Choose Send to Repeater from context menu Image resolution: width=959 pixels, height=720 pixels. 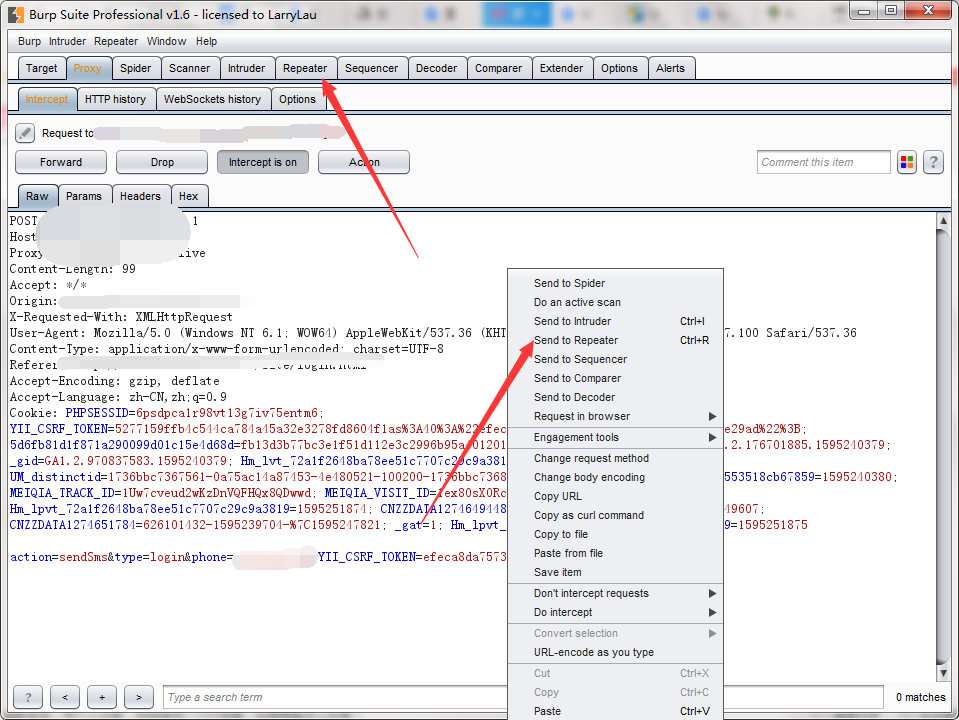pos(615,340)
